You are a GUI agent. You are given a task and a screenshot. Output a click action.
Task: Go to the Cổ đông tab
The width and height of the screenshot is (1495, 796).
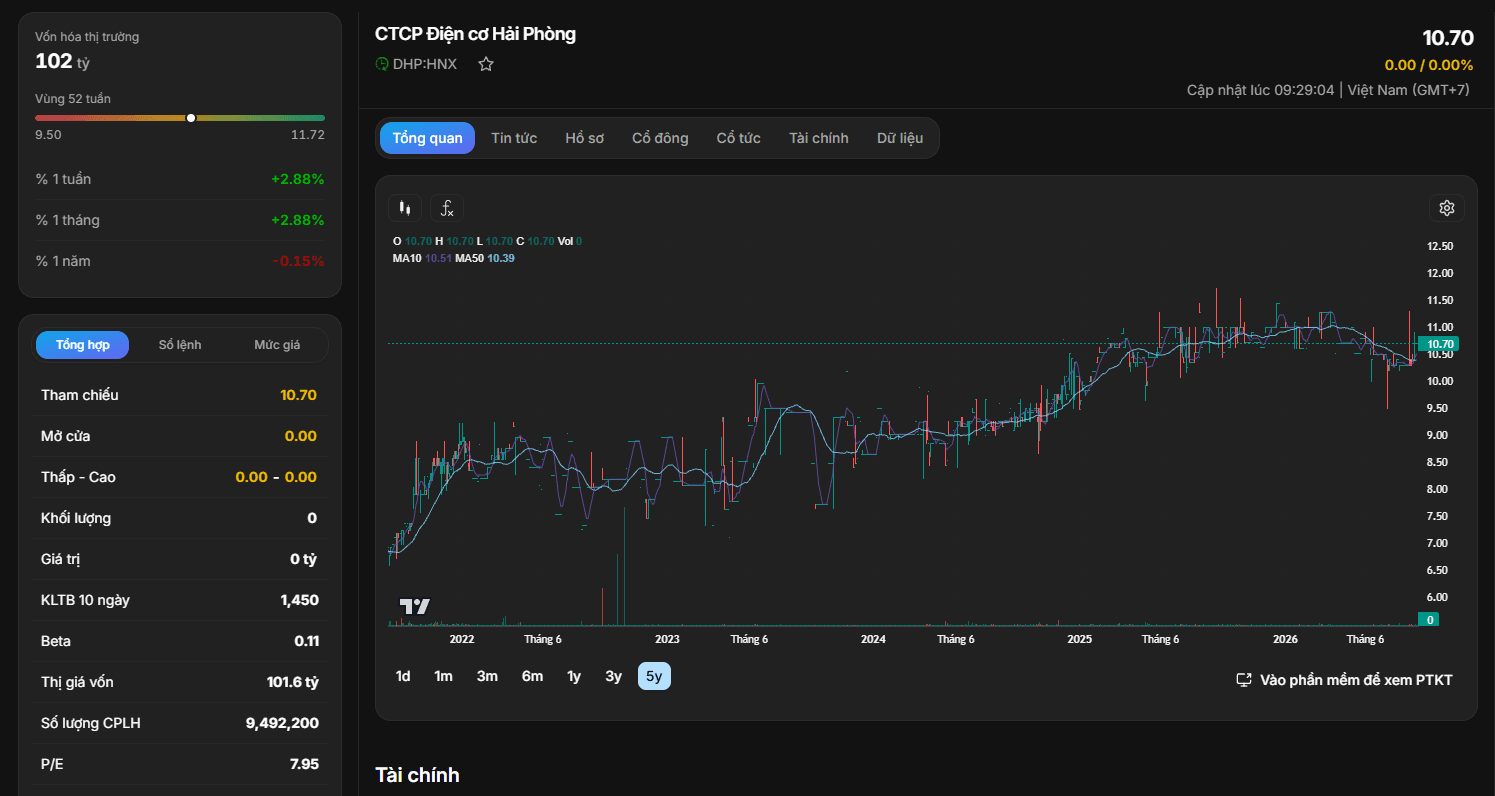pyautogui.click(x=660, y=138)
